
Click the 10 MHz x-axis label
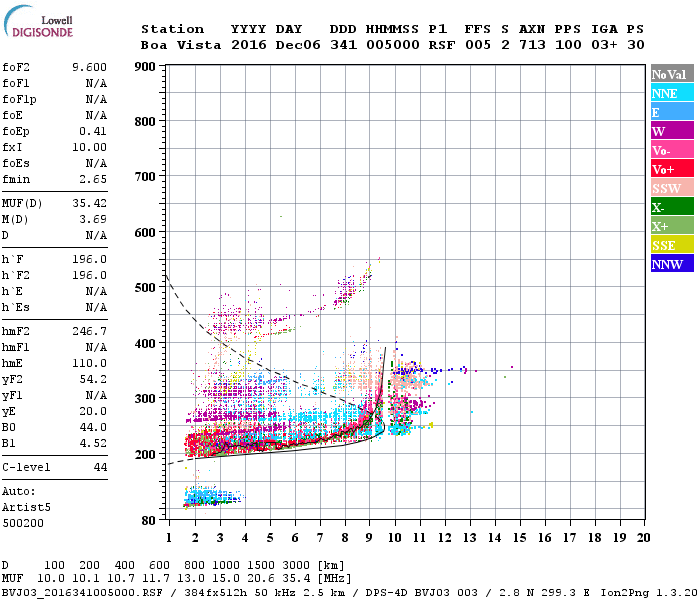tap(395, 538)
